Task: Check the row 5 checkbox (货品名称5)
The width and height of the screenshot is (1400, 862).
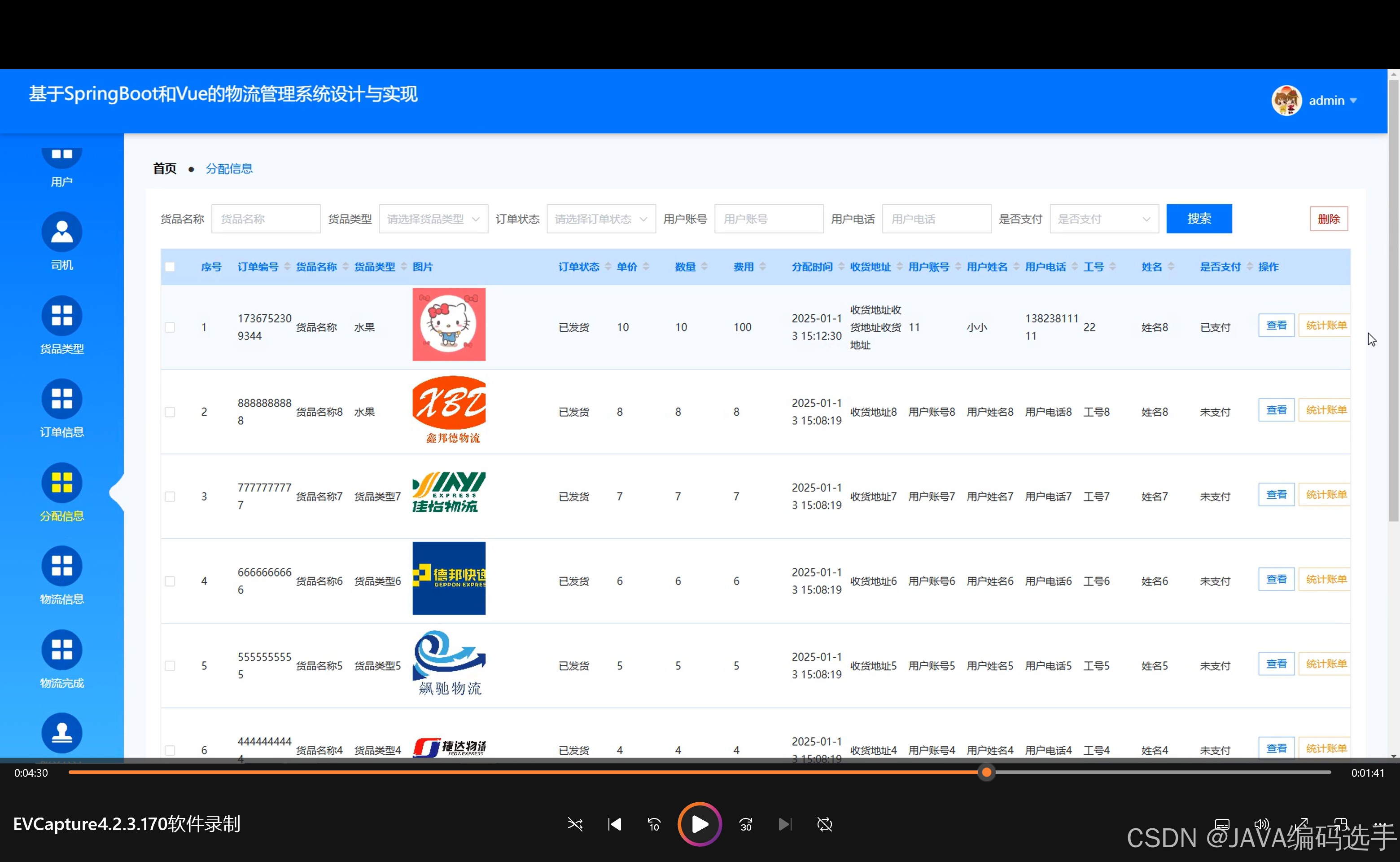Action: point(170,666)
